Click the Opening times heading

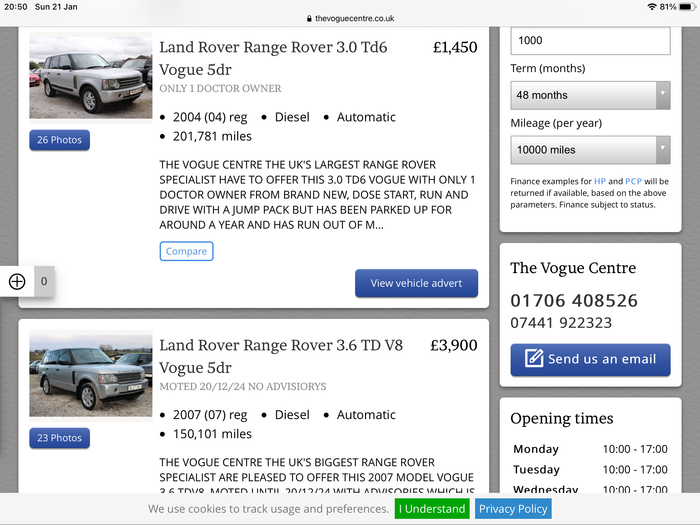click(x=562, y=419)
